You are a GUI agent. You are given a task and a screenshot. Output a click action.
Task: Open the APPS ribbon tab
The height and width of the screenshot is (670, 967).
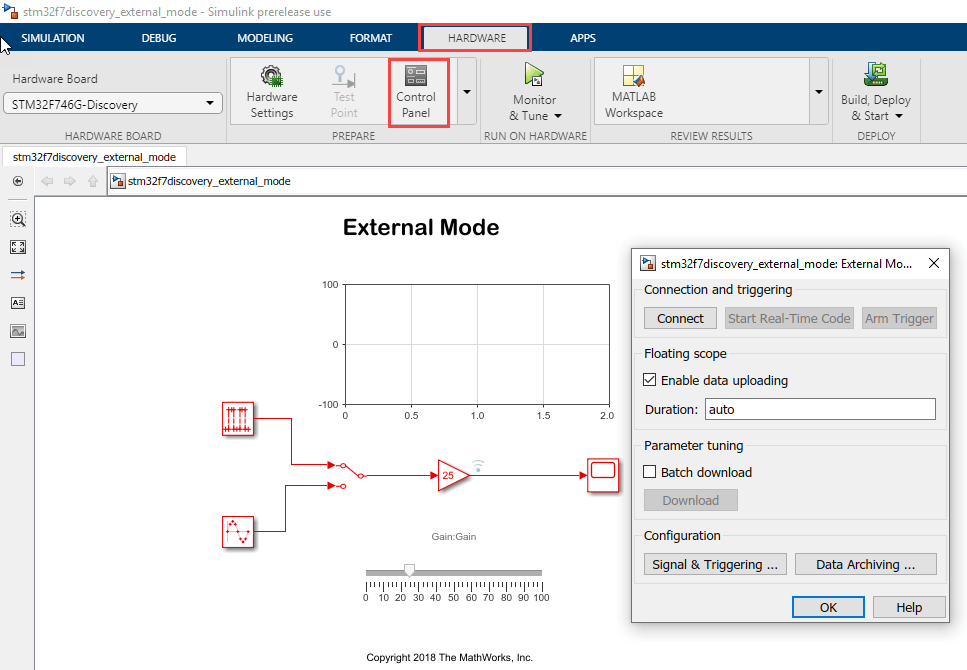tap(583, 37)
